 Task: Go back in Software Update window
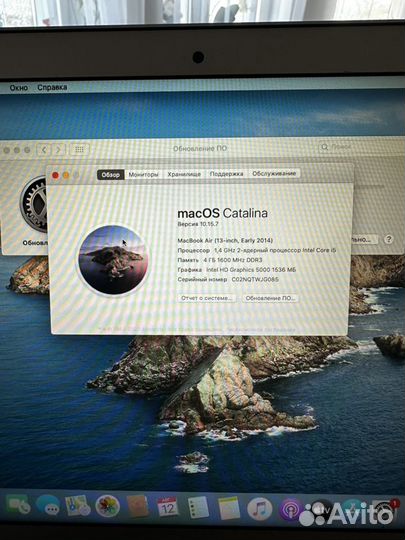click(x=44, y=150)
